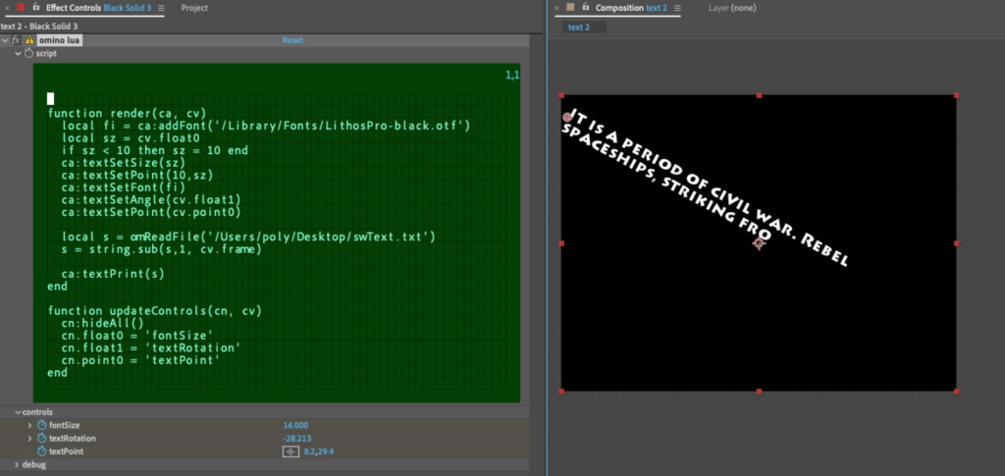This screenshot has height=476, width=1005.
Task: Click the right-middle layer edge handle
Action: pos(956,243)
